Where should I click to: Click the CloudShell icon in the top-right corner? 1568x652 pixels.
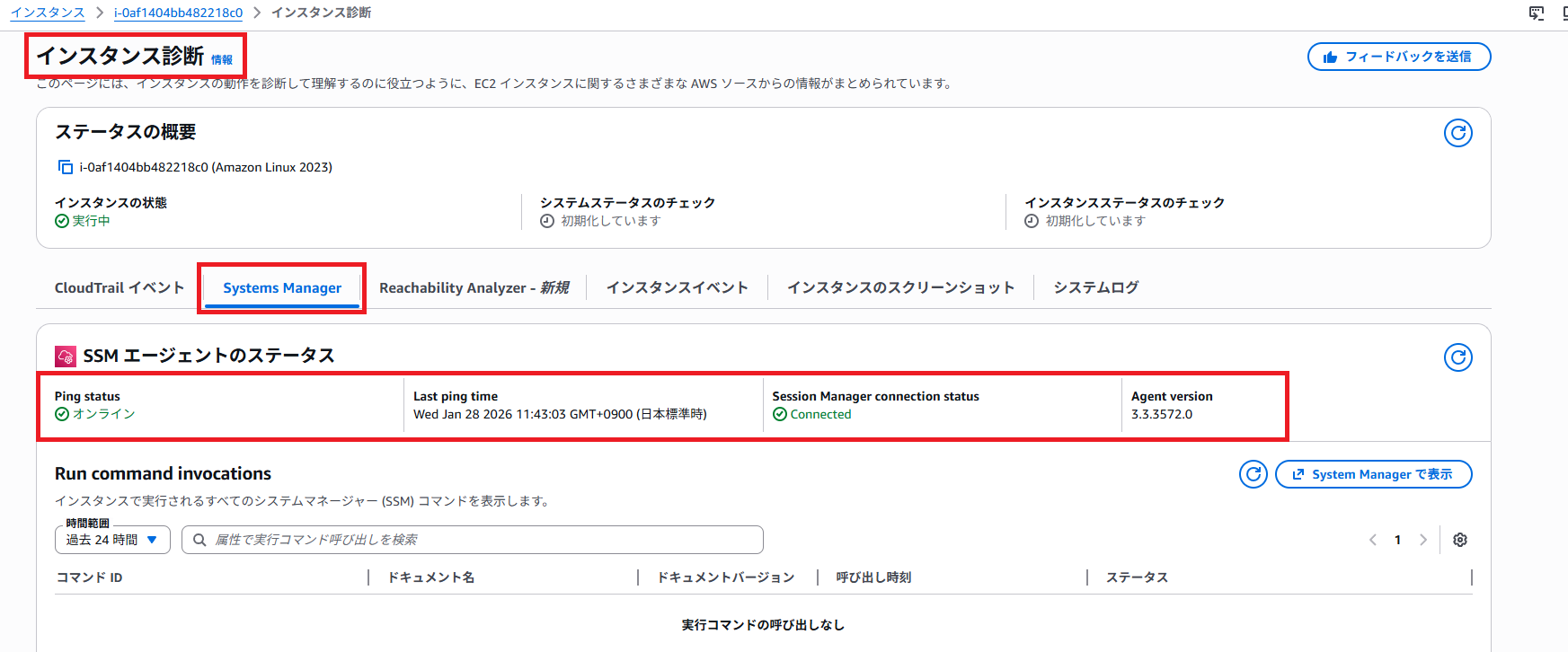[x=1537, y=13]
